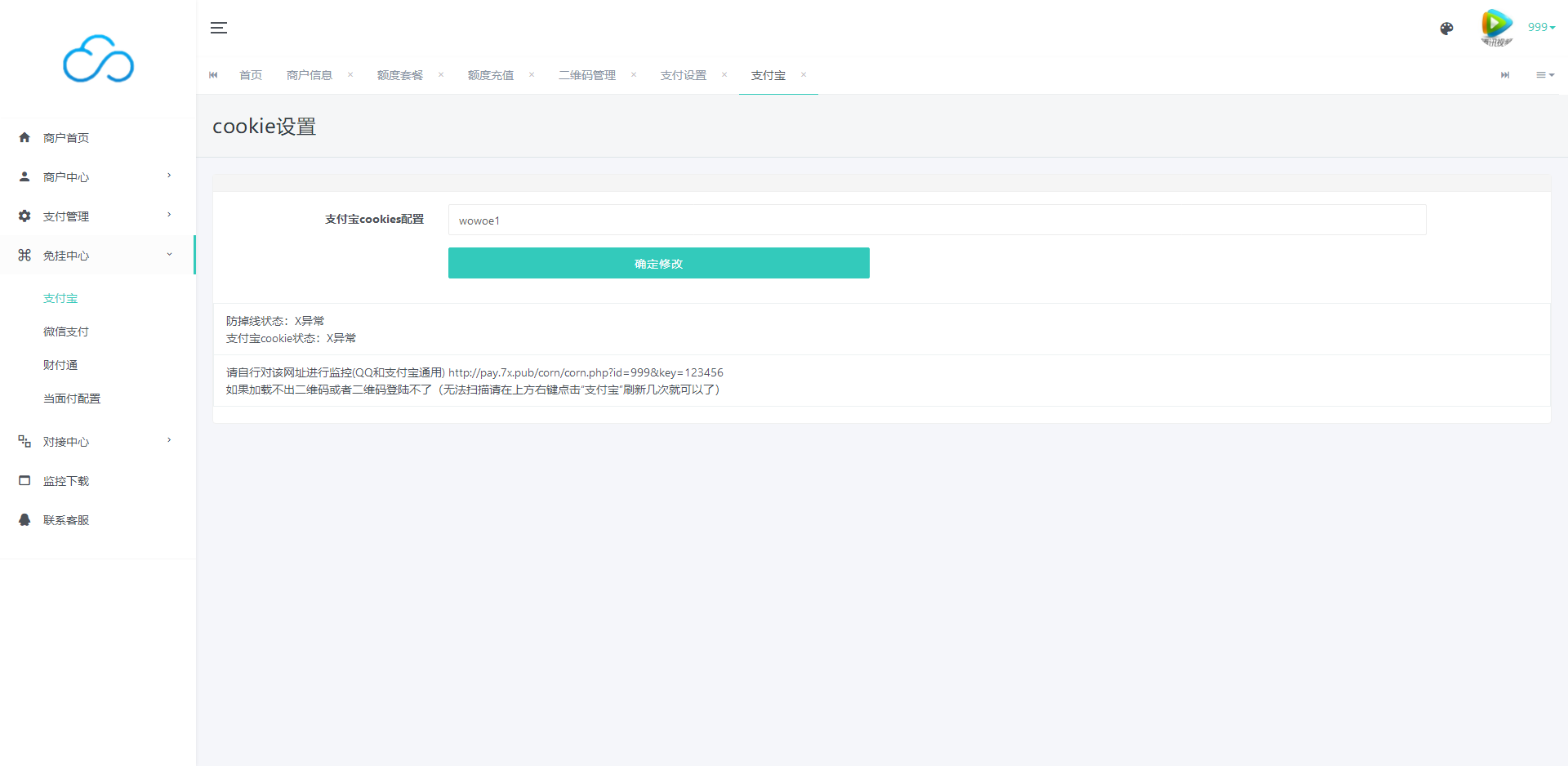The image size is (1568, 766).
Task: Open 商户首页 from the sidebar
Action: pos(66,138)
